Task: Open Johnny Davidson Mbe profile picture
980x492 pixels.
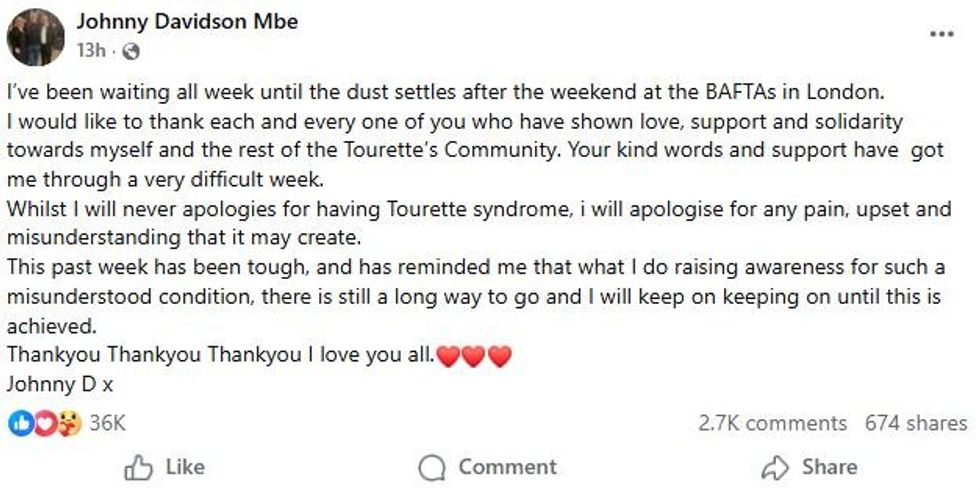Action: click(x=35, y=37)
